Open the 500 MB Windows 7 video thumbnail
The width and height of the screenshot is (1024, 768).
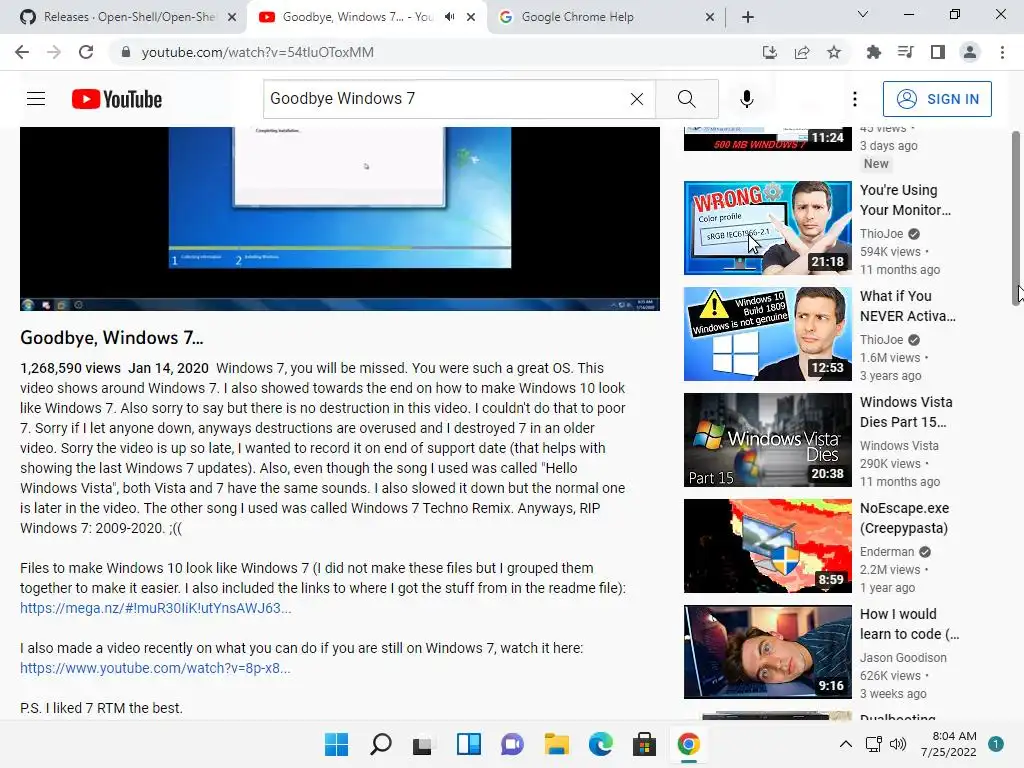point(767,139)
